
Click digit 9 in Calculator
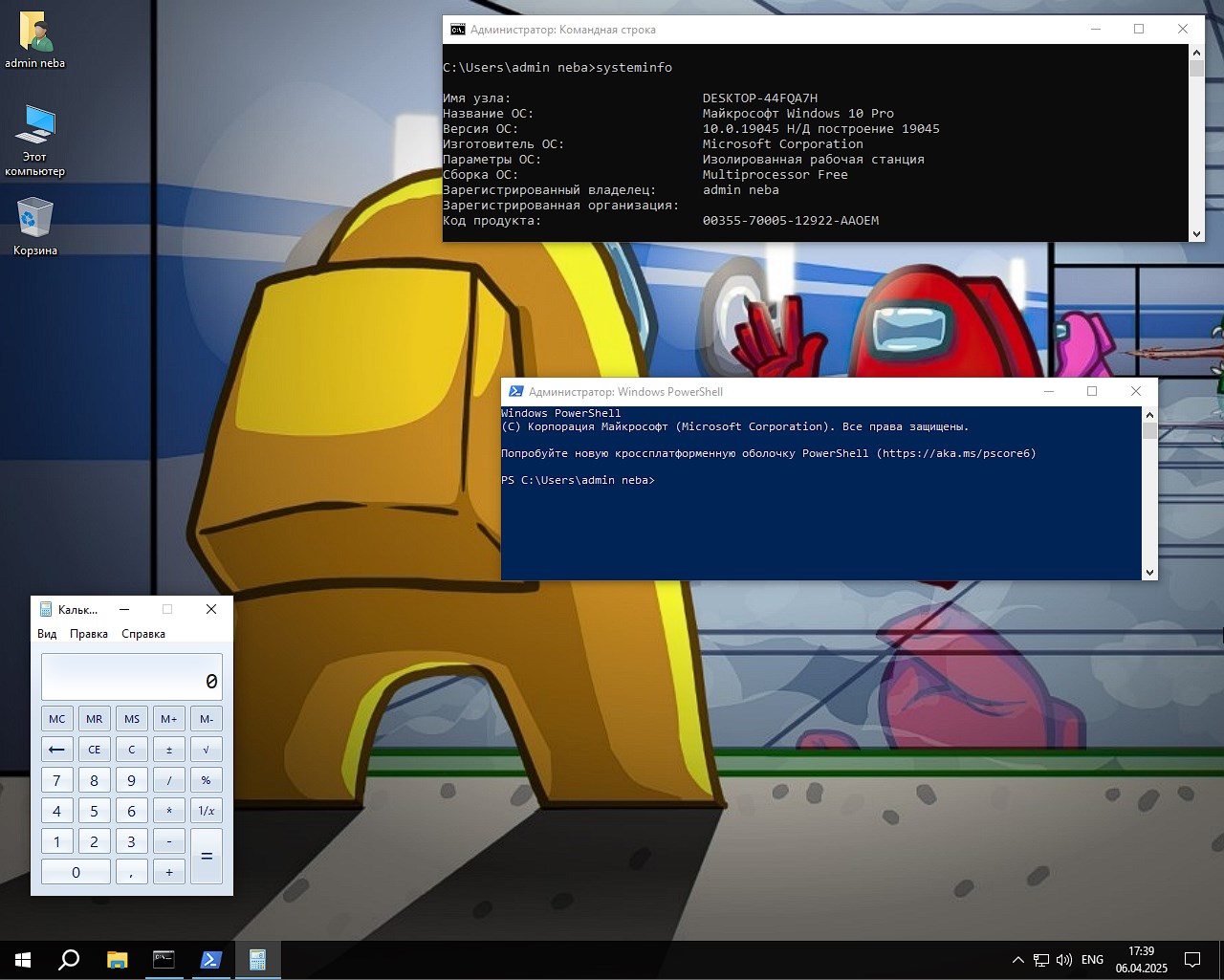tap(132, 780)
